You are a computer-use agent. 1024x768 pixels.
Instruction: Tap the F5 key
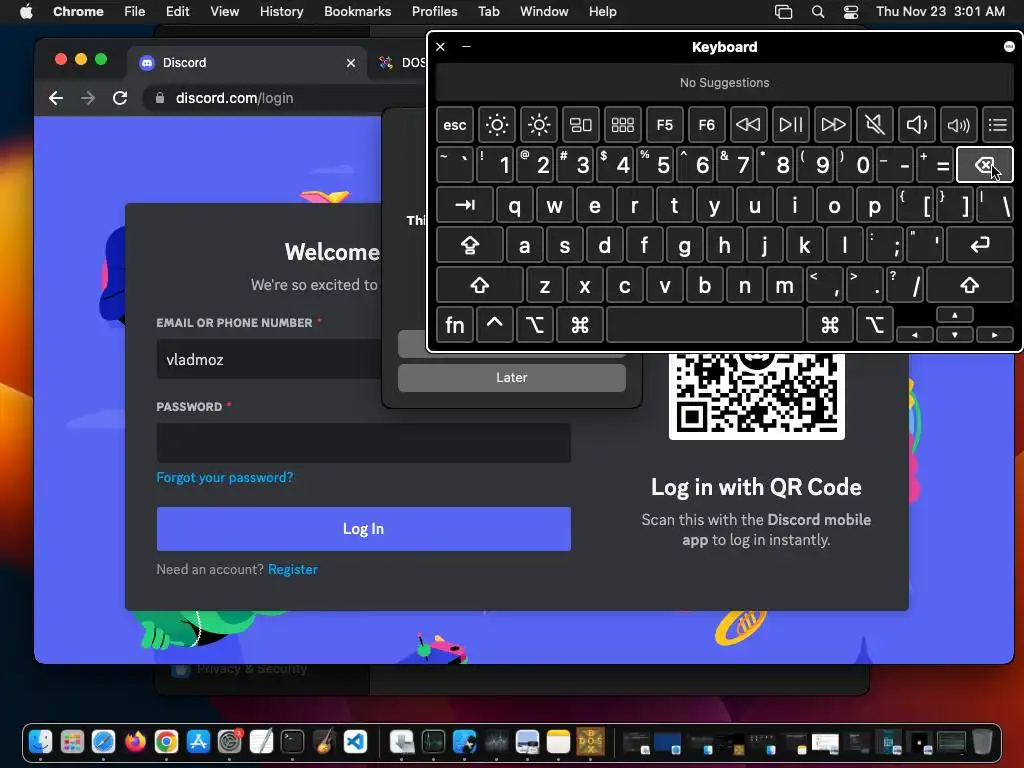[664, 125]
